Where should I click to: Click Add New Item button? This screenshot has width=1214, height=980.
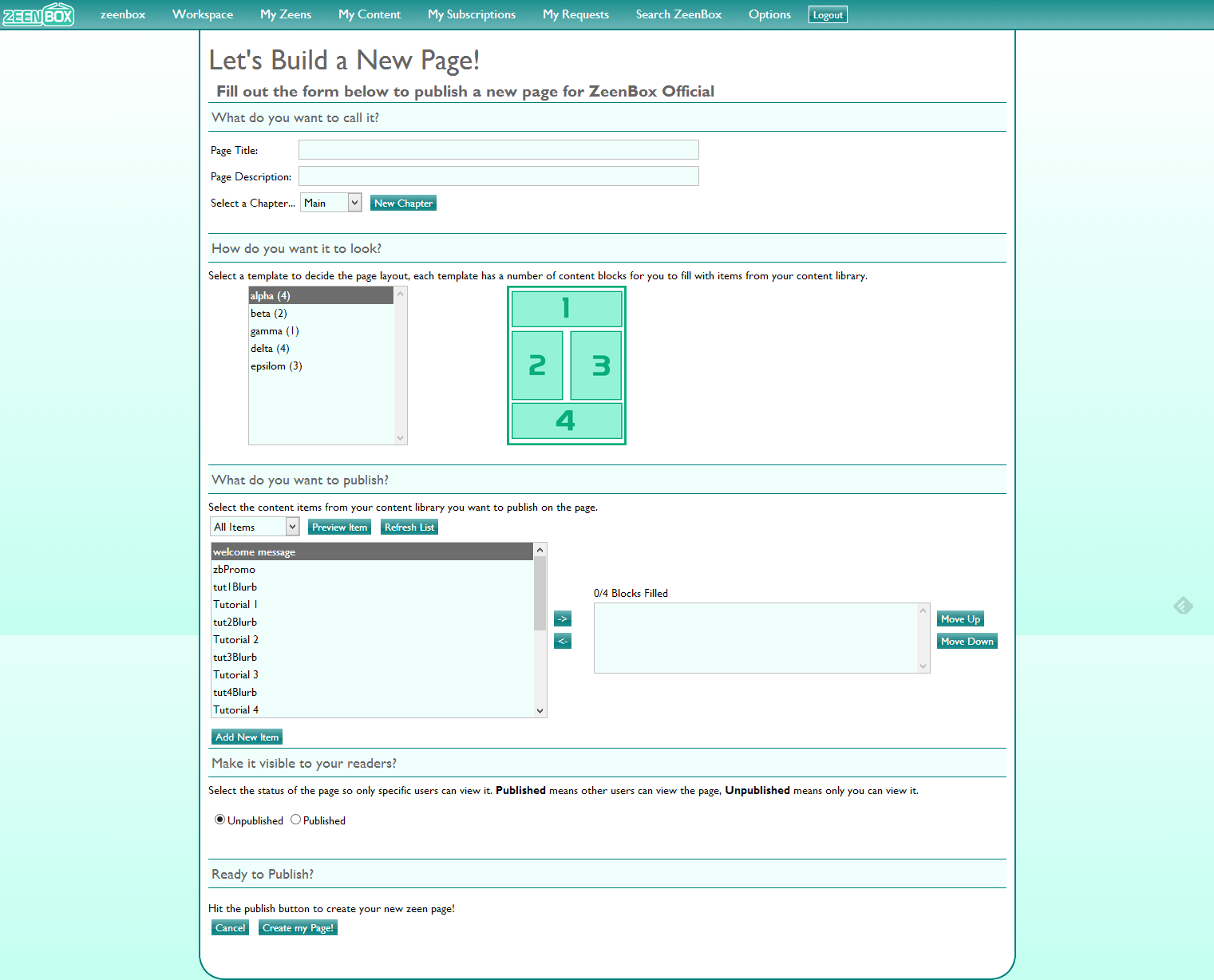click(x=247, y=737)
